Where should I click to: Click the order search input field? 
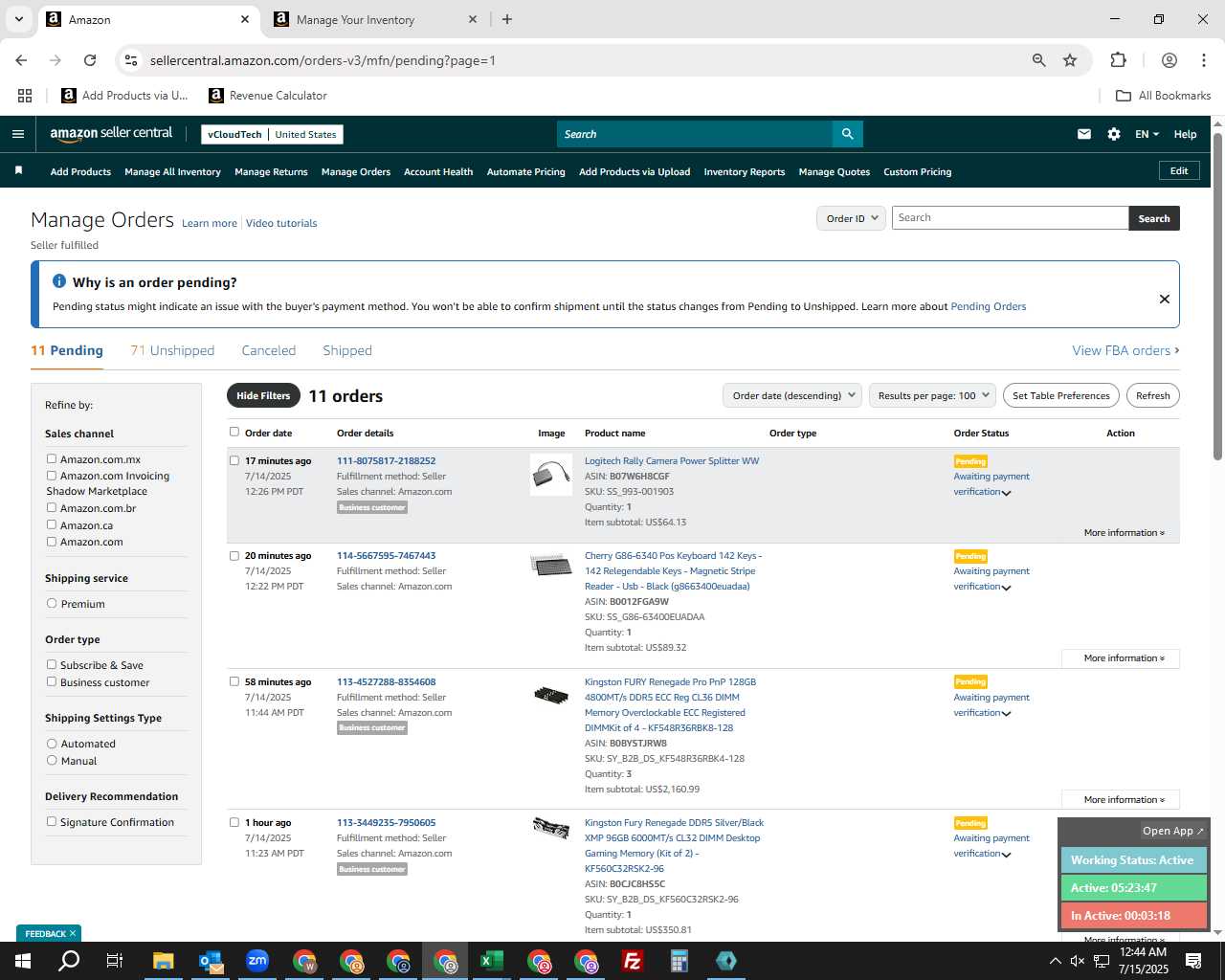(1010, 218)
